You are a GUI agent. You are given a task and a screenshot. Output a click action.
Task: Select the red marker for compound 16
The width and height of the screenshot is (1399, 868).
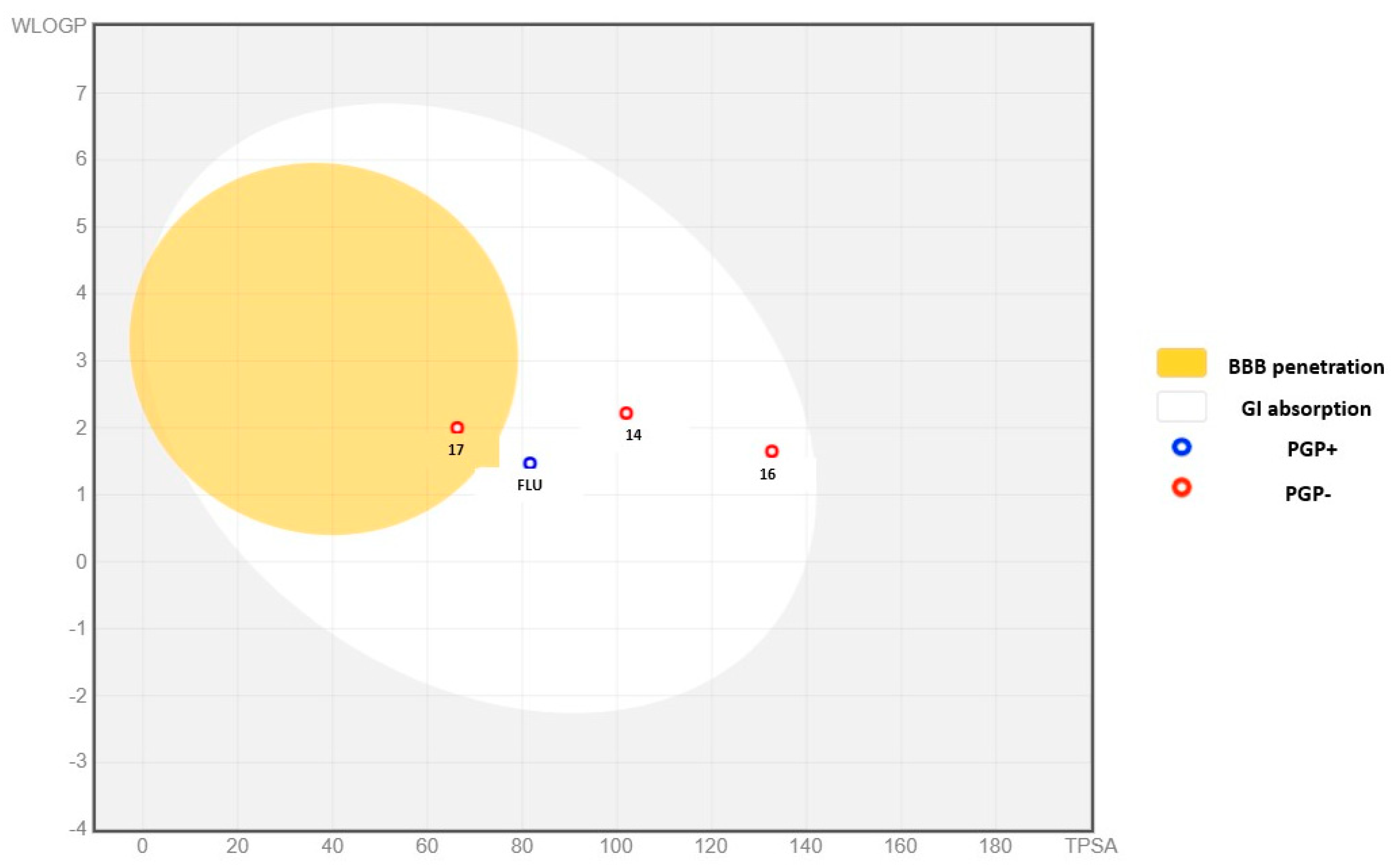tap(771, 451)
